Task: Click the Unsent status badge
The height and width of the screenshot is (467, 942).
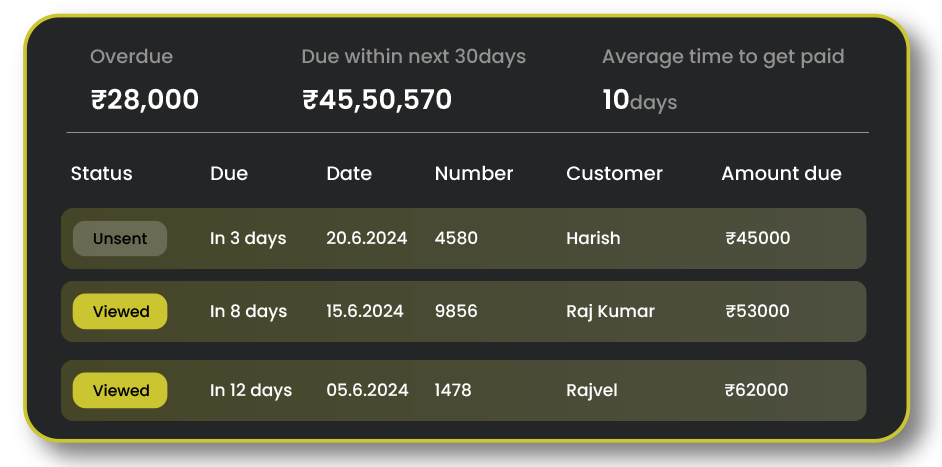Action: pos(120,239)
